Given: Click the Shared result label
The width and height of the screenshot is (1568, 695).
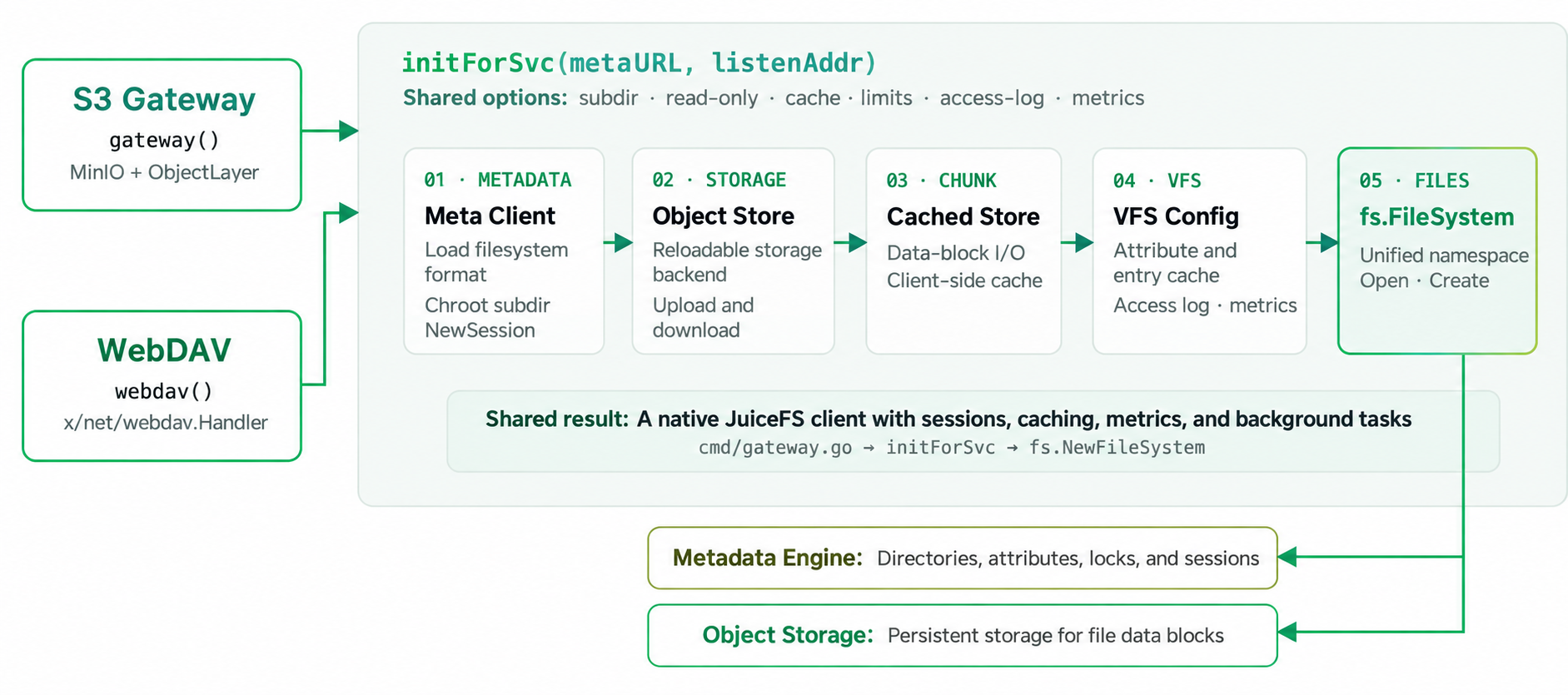Looking at the screenshot, I should coord(557,419).
